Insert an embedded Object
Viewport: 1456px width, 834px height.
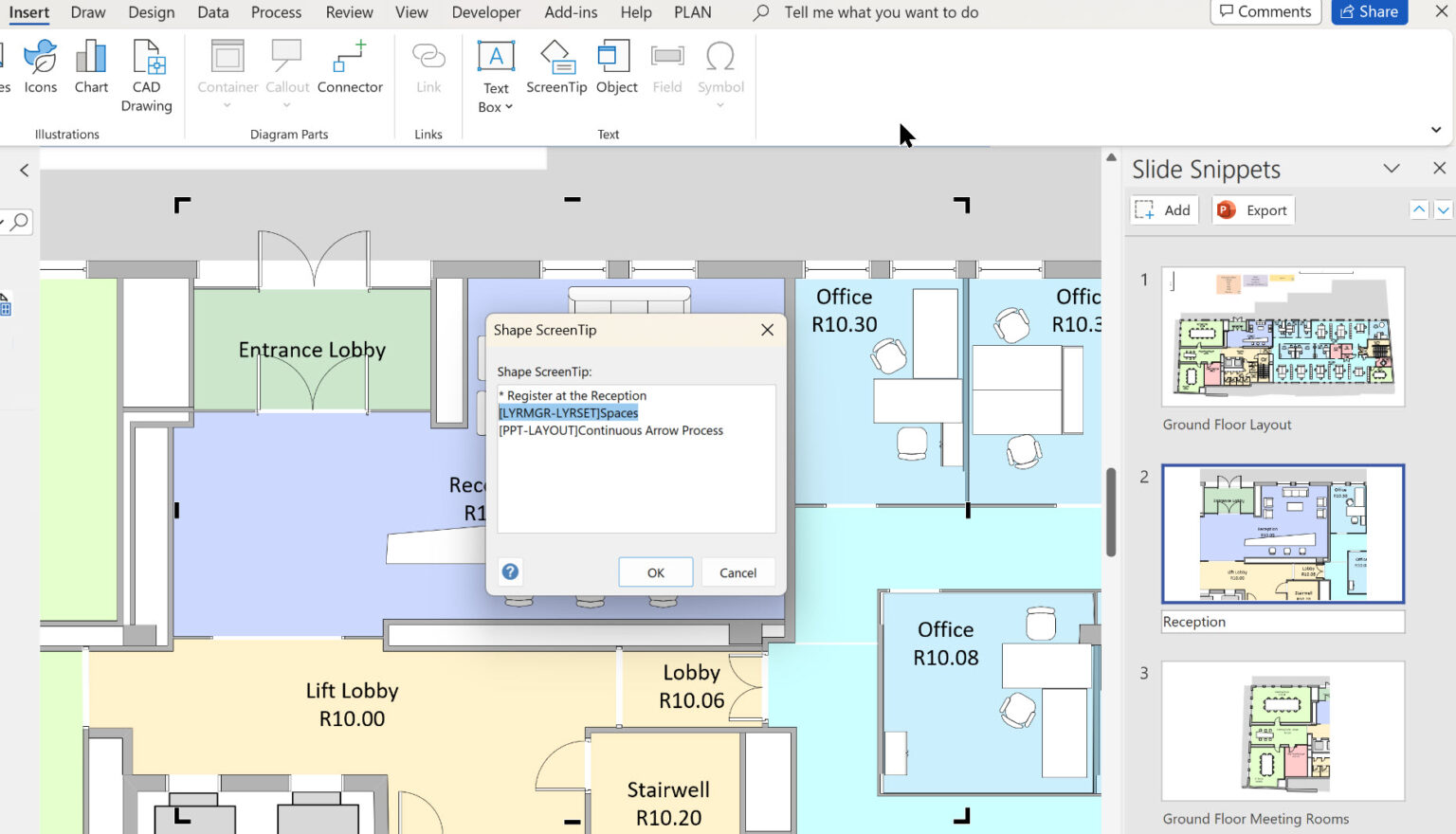615,66
